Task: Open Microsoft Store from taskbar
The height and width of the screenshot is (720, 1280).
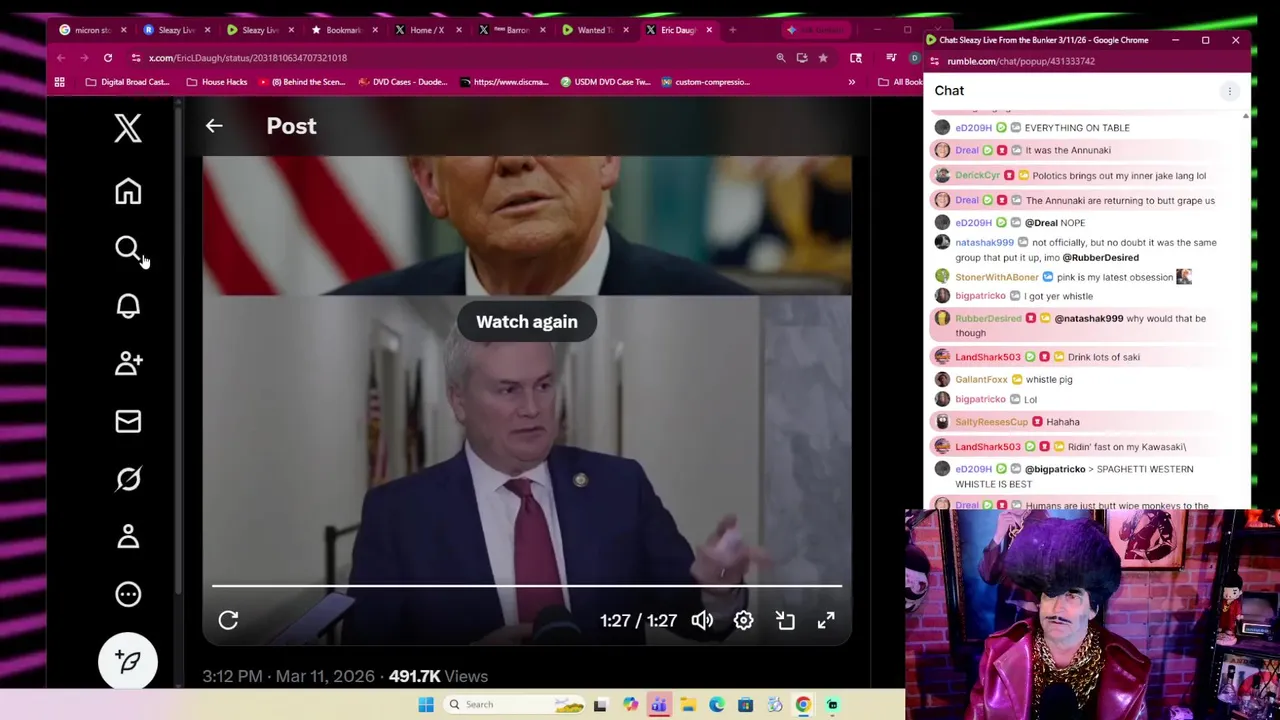Action: tap(746, 705)
